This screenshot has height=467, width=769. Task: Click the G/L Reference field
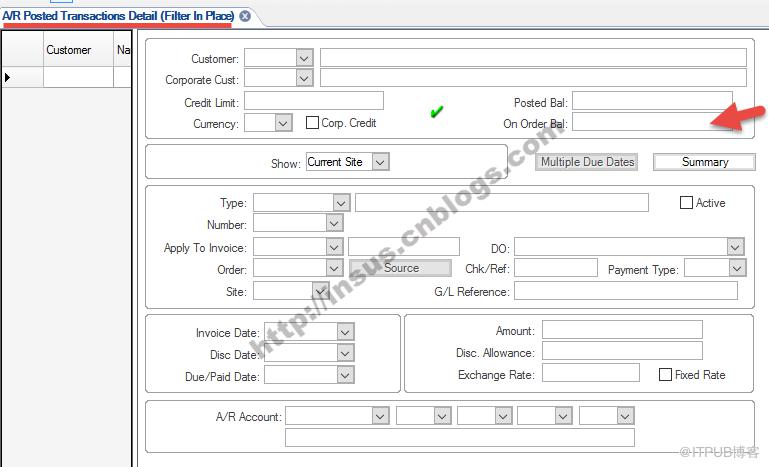click(x=626, y=290)
